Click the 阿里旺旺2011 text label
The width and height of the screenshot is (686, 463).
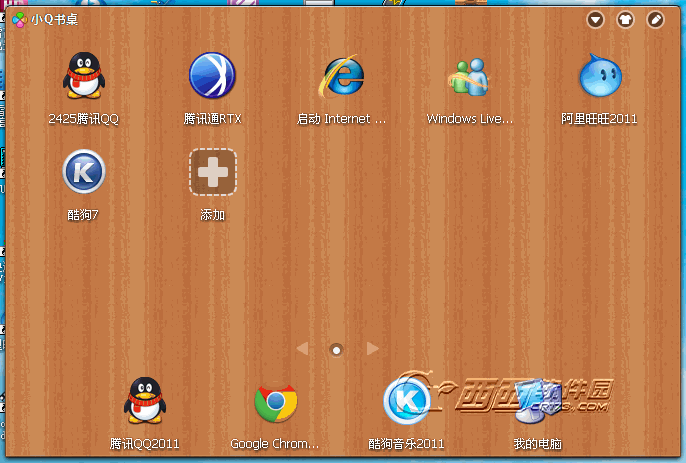[599, 119]
